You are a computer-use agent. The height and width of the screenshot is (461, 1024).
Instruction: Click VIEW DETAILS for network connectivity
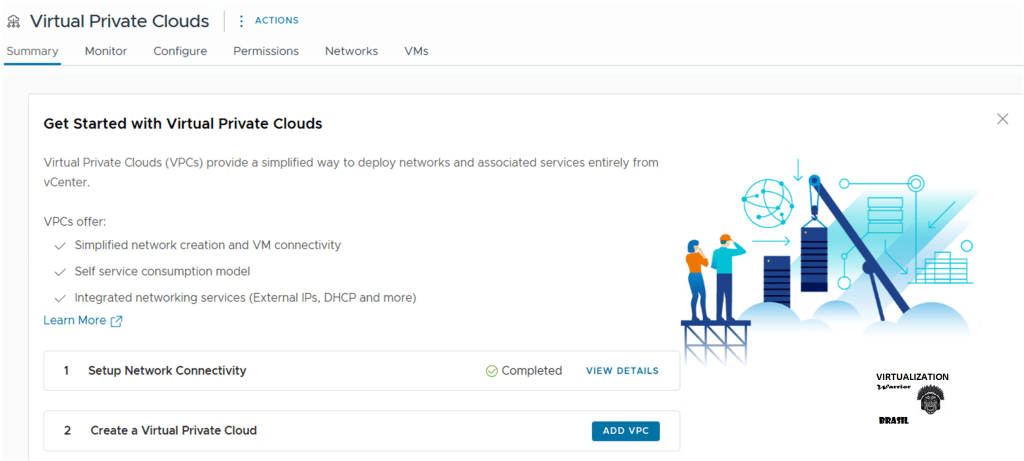pos(622,371)
